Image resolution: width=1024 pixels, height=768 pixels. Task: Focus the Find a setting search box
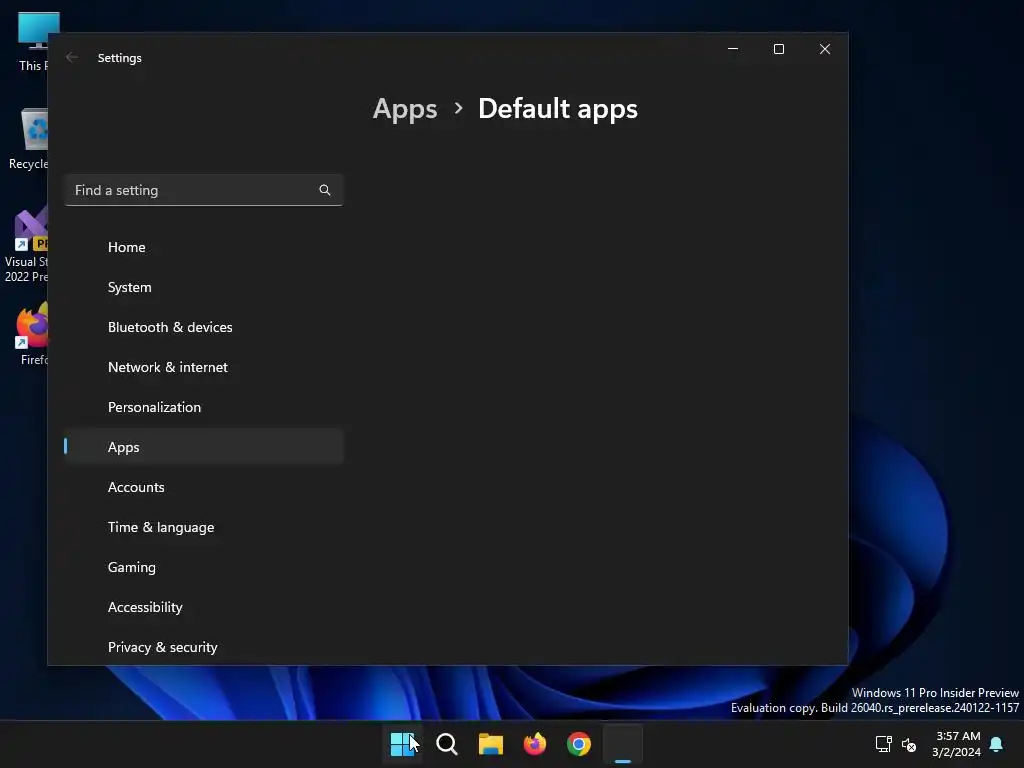(204, 190)
